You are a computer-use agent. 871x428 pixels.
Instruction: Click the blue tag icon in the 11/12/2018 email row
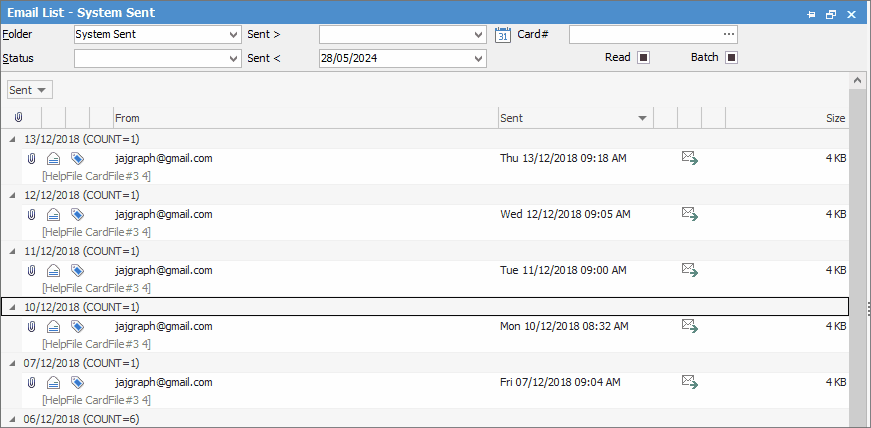click(x=77, y=271)
